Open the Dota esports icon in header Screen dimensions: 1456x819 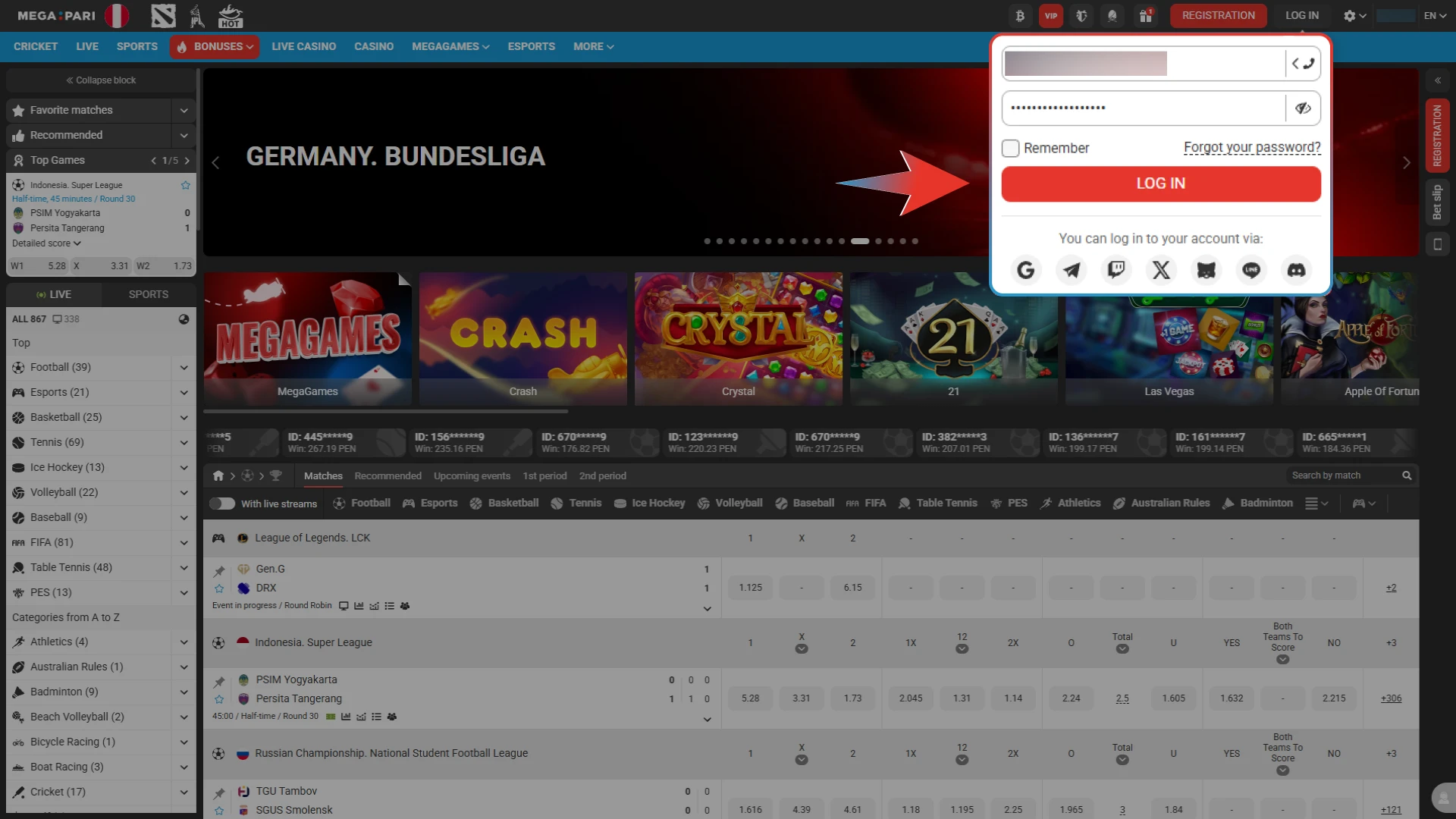[x=163, y=15]
